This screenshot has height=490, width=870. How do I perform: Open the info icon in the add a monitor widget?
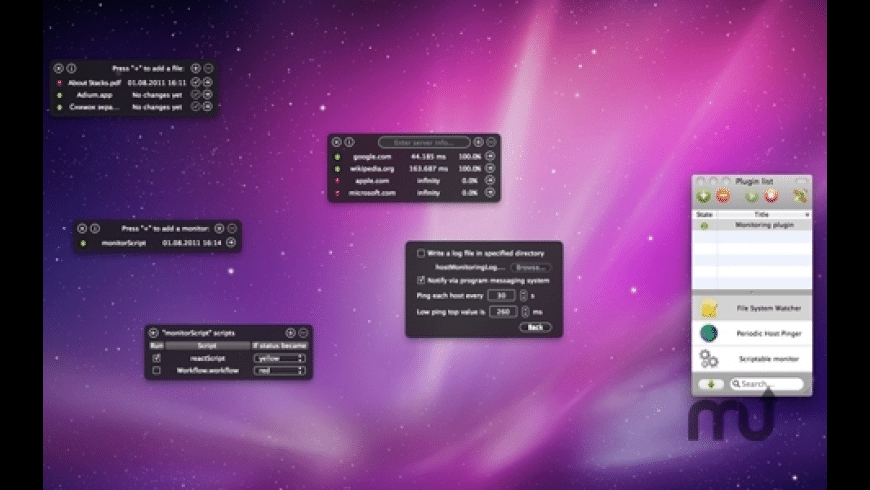coord(95,228)
